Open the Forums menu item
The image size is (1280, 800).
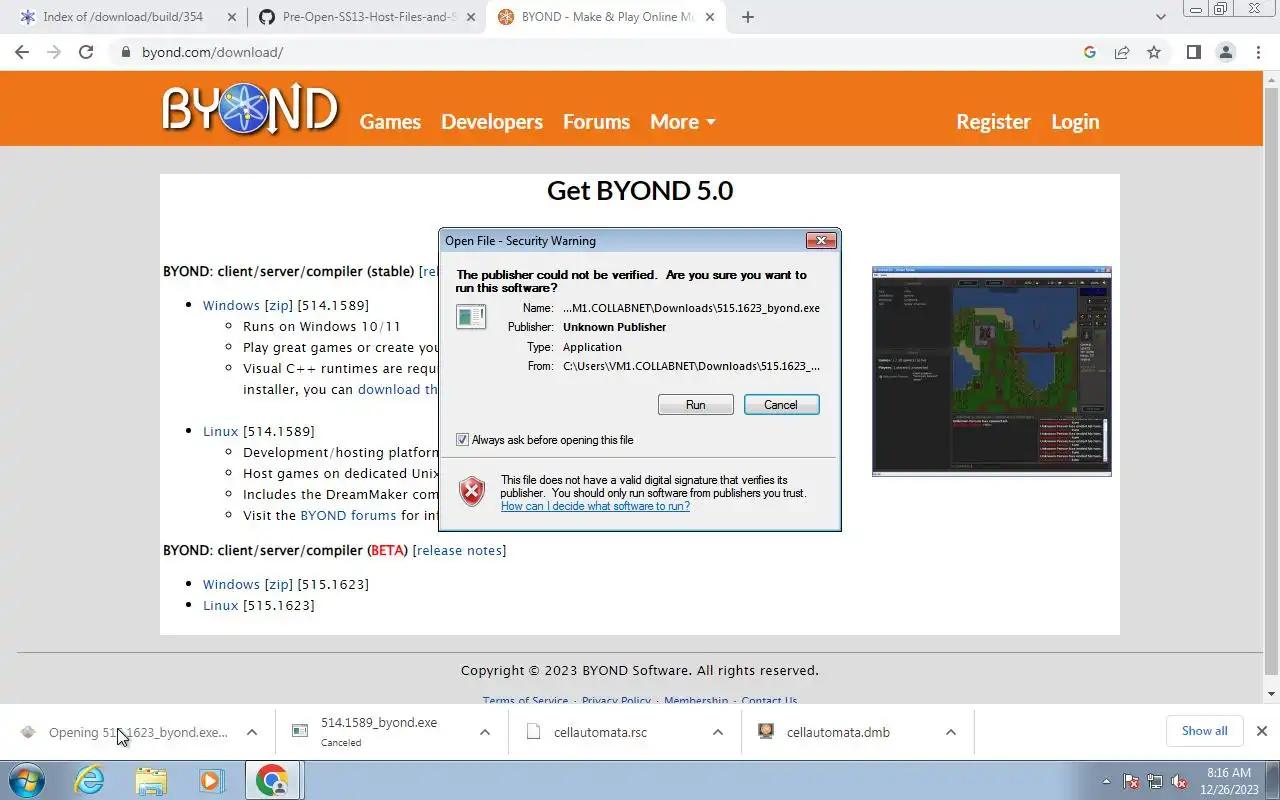tap(596, 121)
